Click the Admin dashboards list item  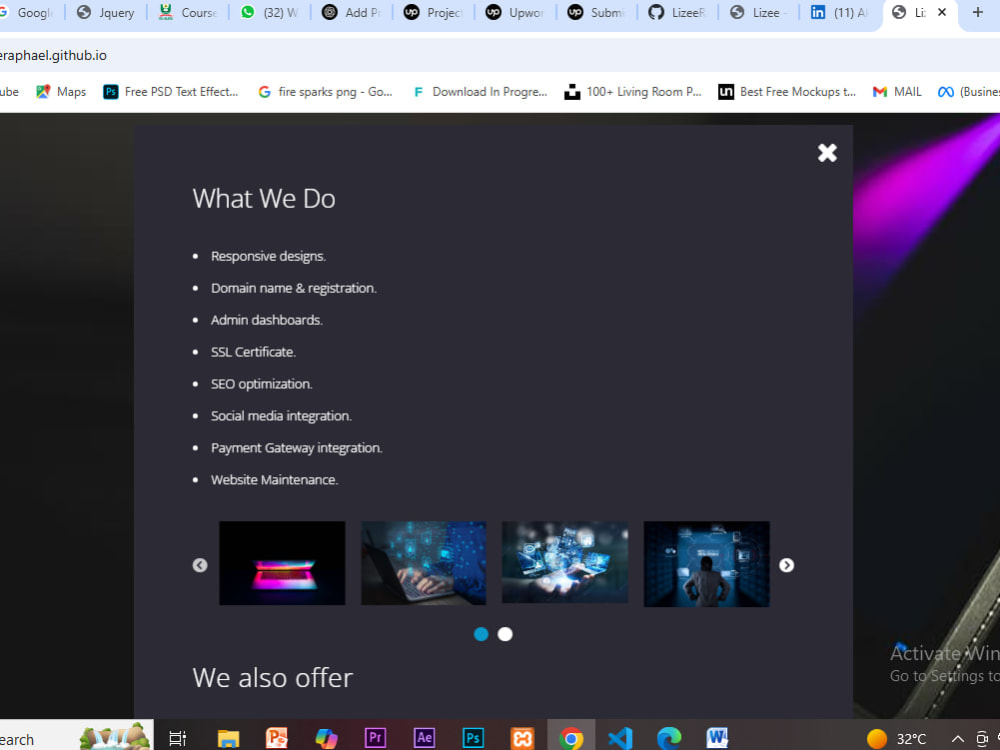[x=267, y=320]
